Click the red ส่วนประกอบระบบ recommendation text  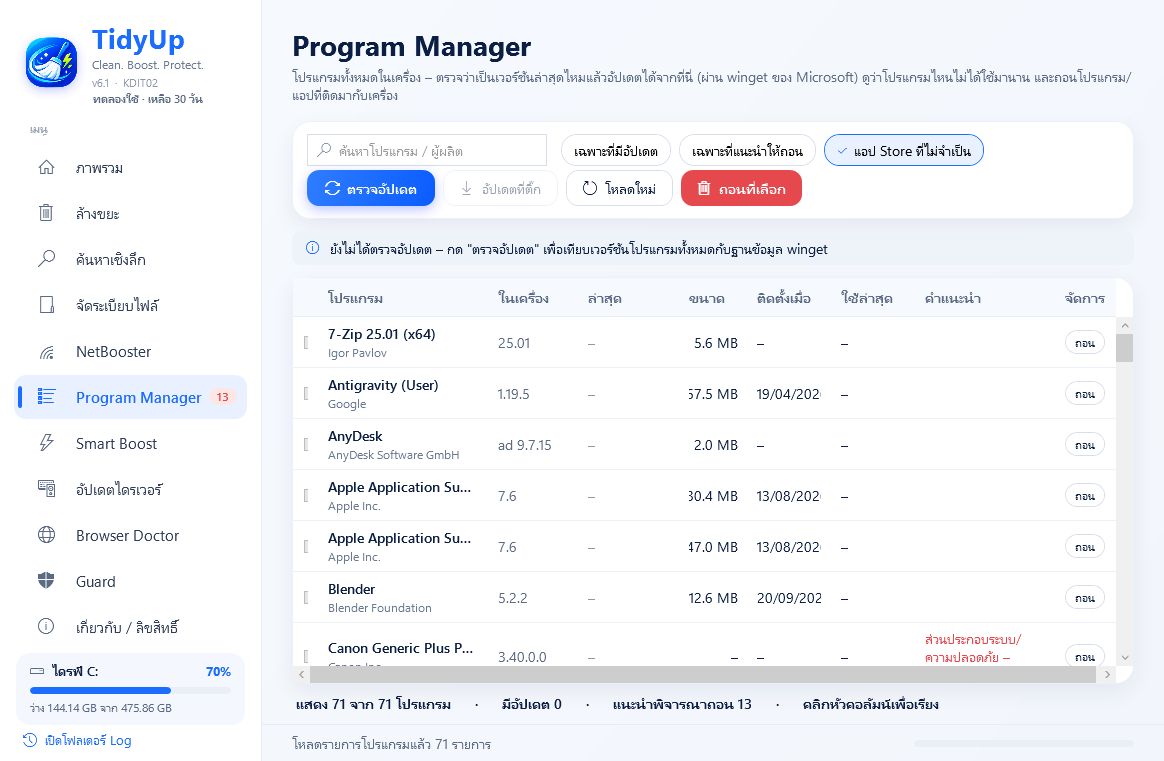pos(972,648)
